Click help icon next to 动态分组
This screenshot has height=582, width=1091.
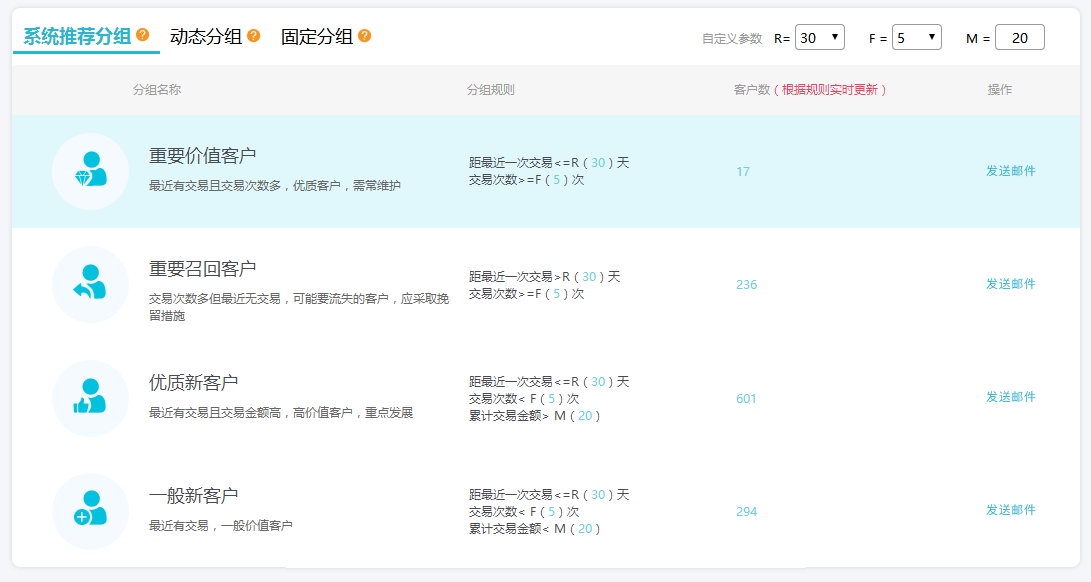click(253, 36)
